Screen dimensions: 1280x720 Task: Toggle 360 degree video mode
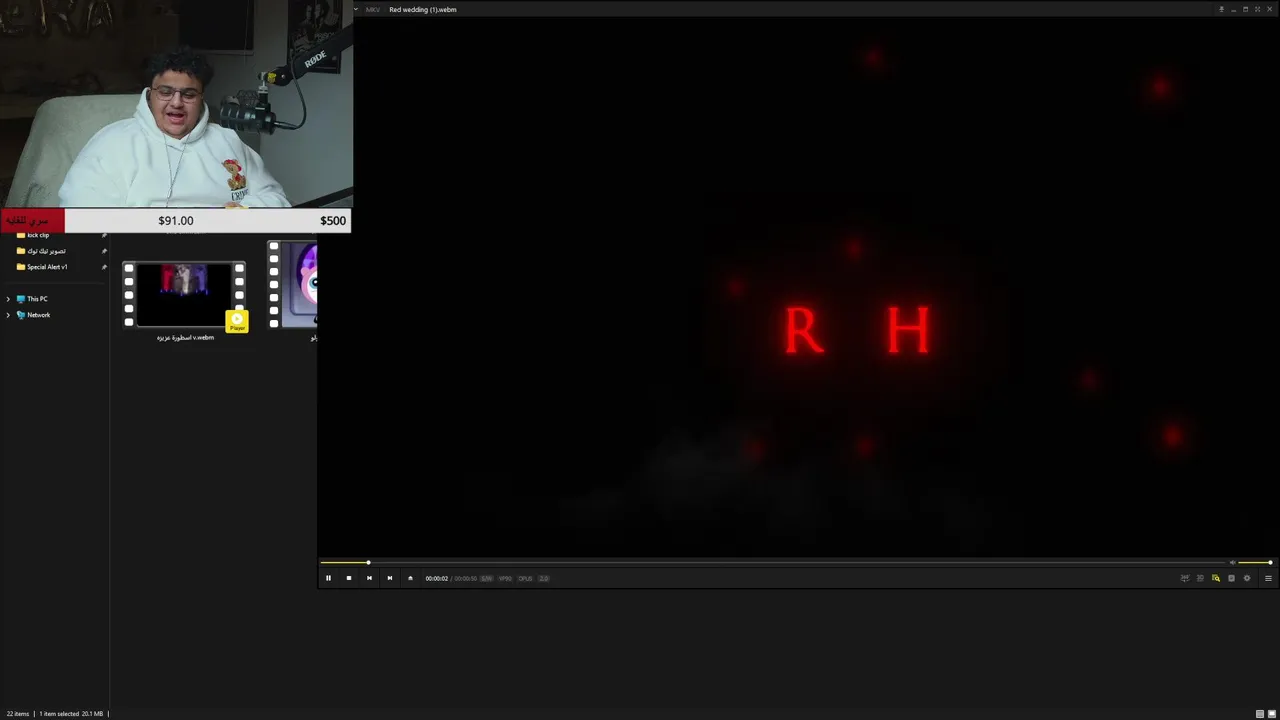(1185, 578)
